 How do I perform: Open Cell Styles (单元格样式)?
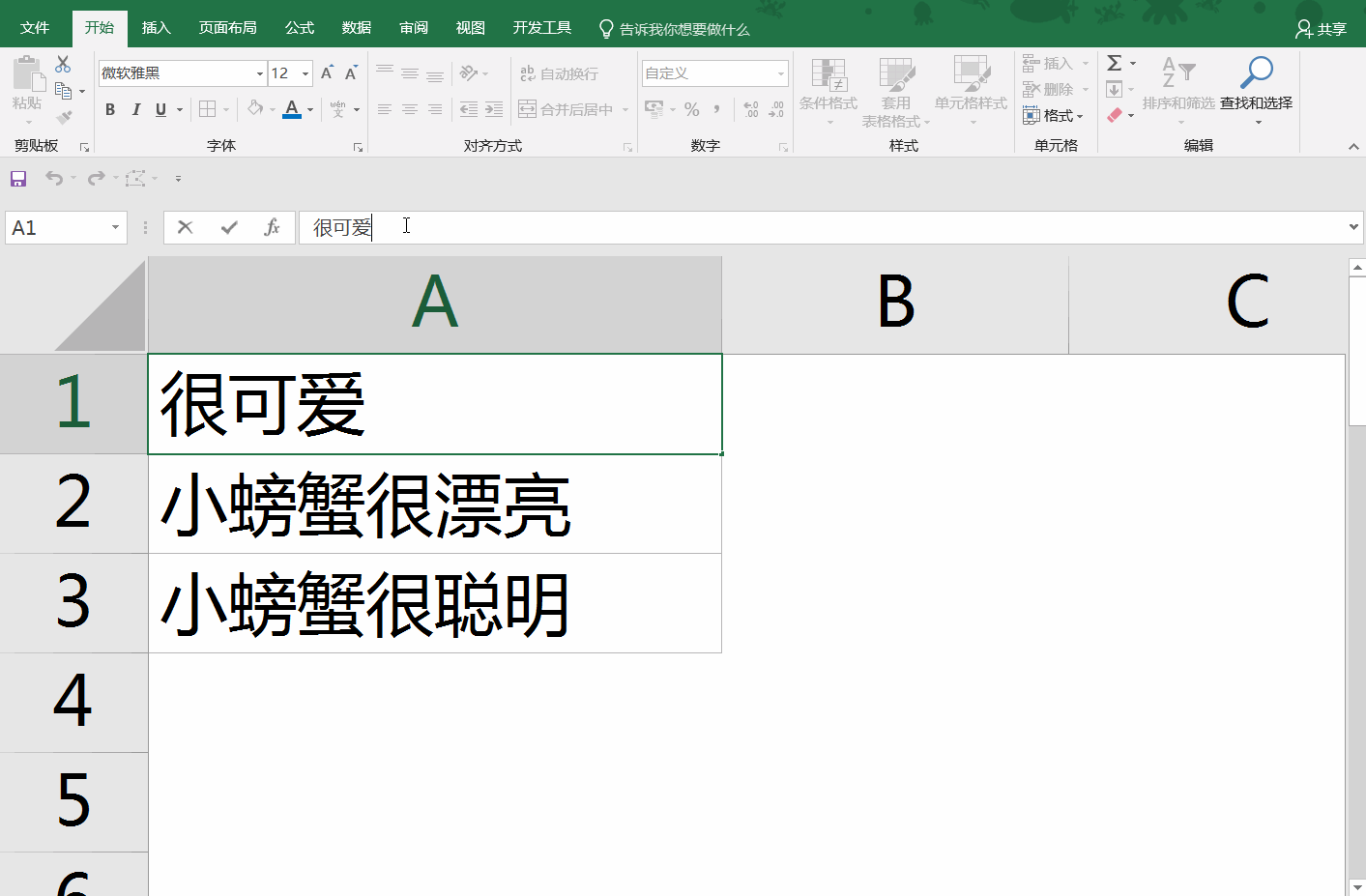click(x=972, y=91)
